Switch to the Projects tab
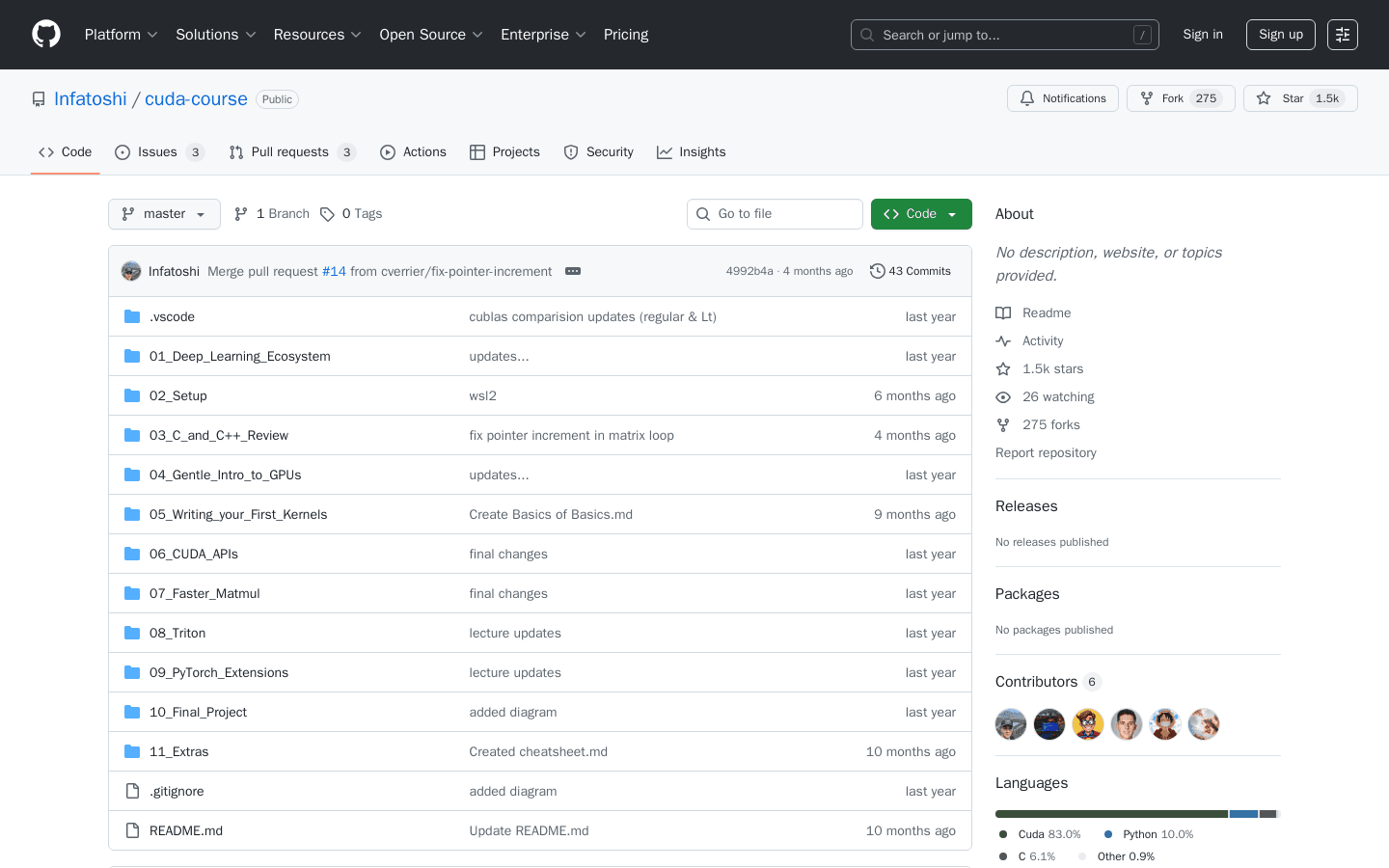The width and height of the screenshot is (1389, 868). pyautogui.click(x=504, y=152)
